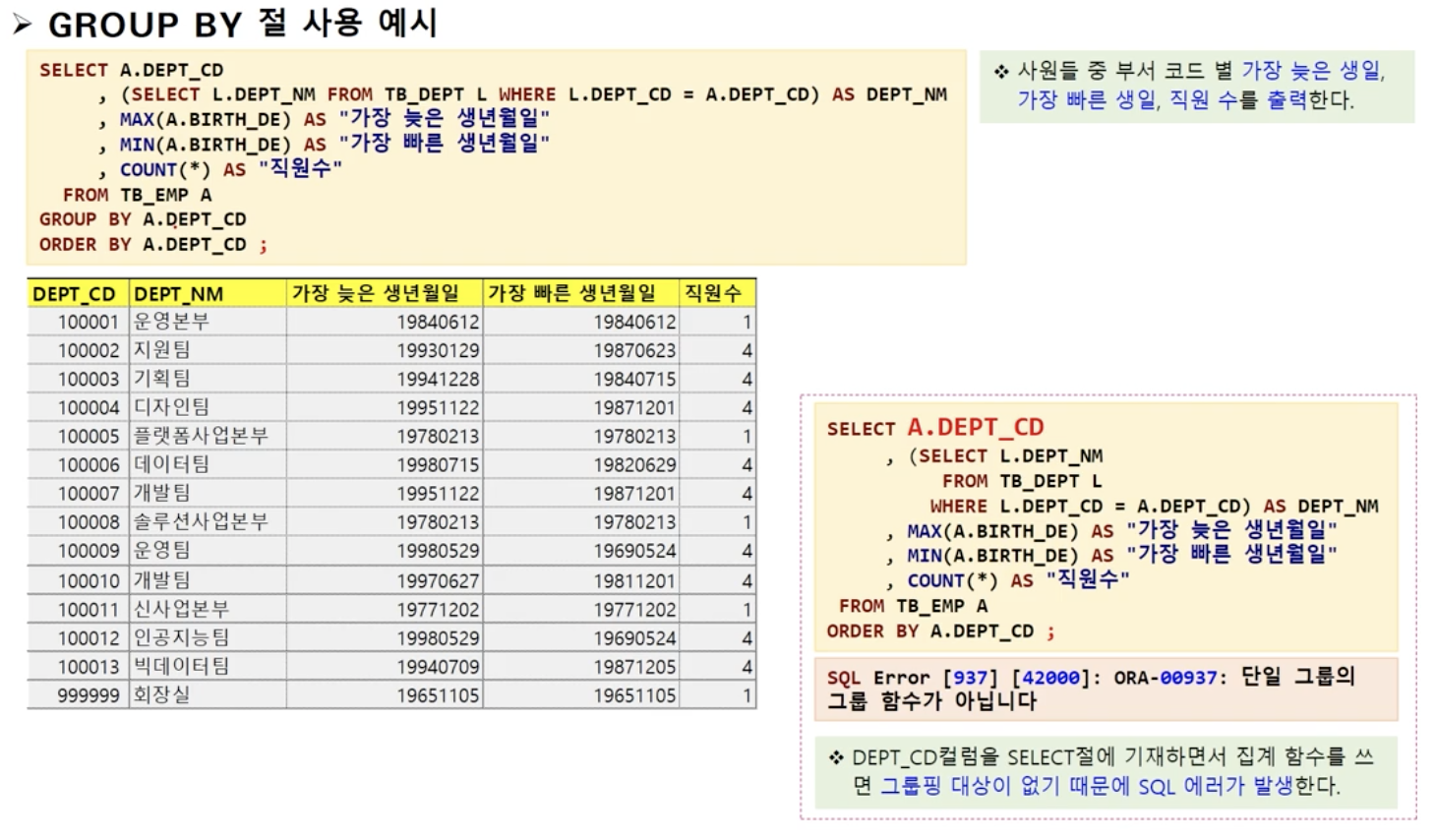Viewport: 1436px width, 840px height.
Task: Click department name "인공지능팀"
Action: coord(181,636)
